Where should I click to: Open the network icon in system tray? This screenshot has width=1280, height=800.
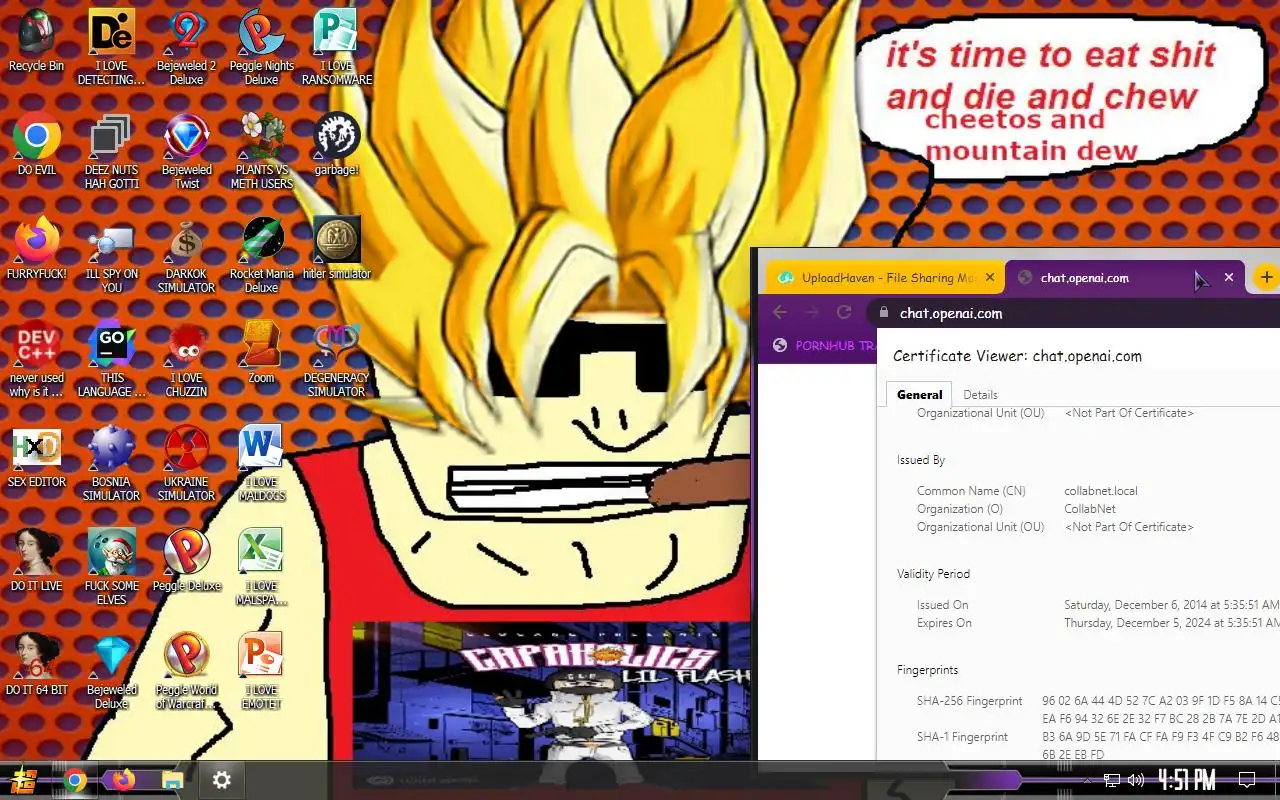(1112, 780)
